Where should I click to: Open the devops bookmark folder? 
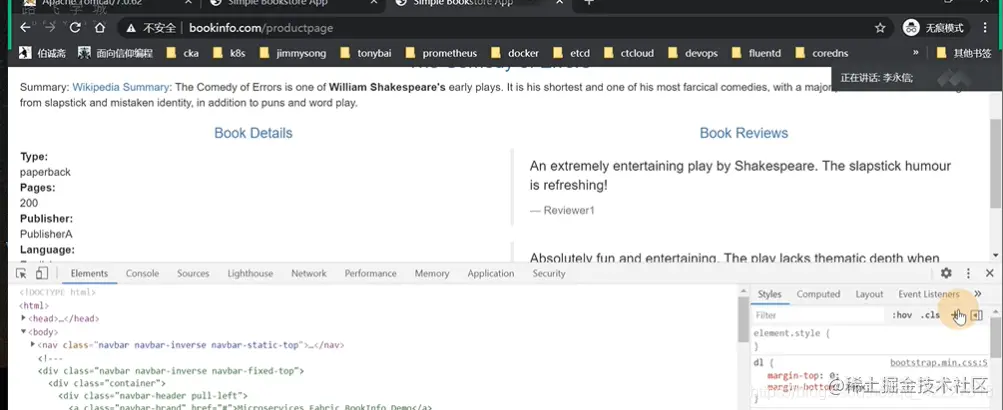(x=693, y=53)
